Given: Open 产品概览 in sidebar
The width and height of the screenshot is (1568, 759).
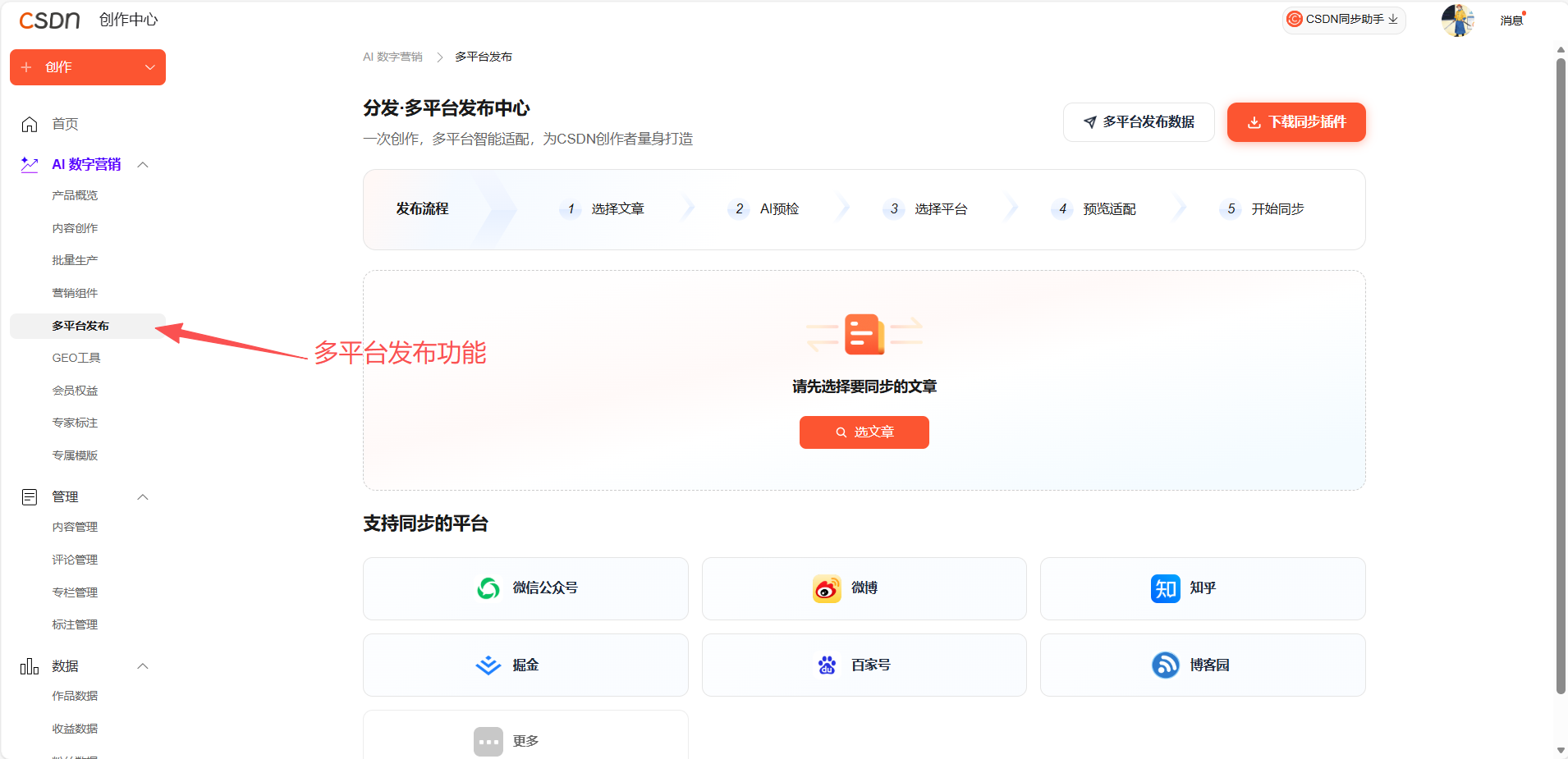Looking at the screenshot, I should [75, 195].
